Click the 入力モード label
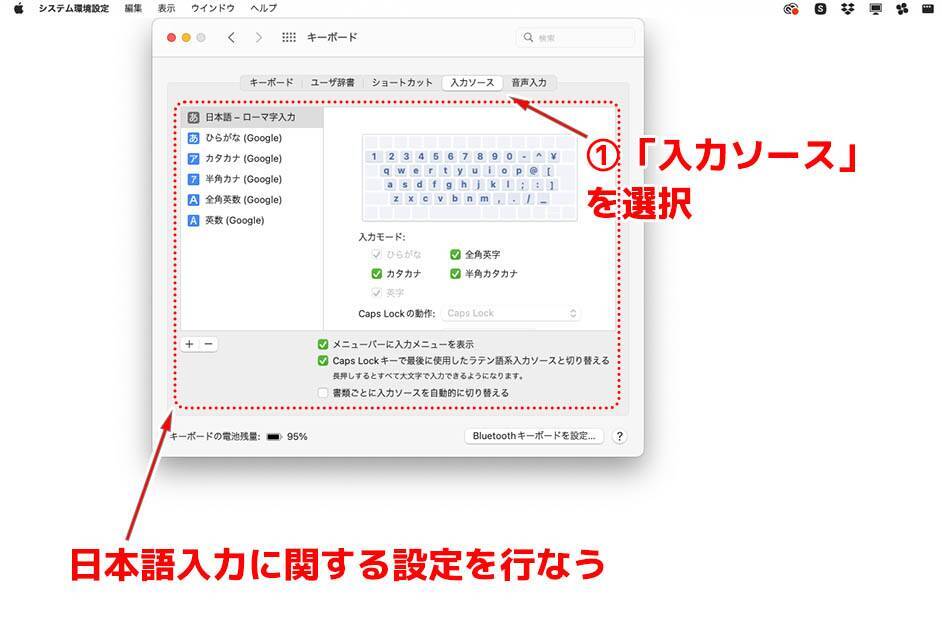 pos(381,237)
